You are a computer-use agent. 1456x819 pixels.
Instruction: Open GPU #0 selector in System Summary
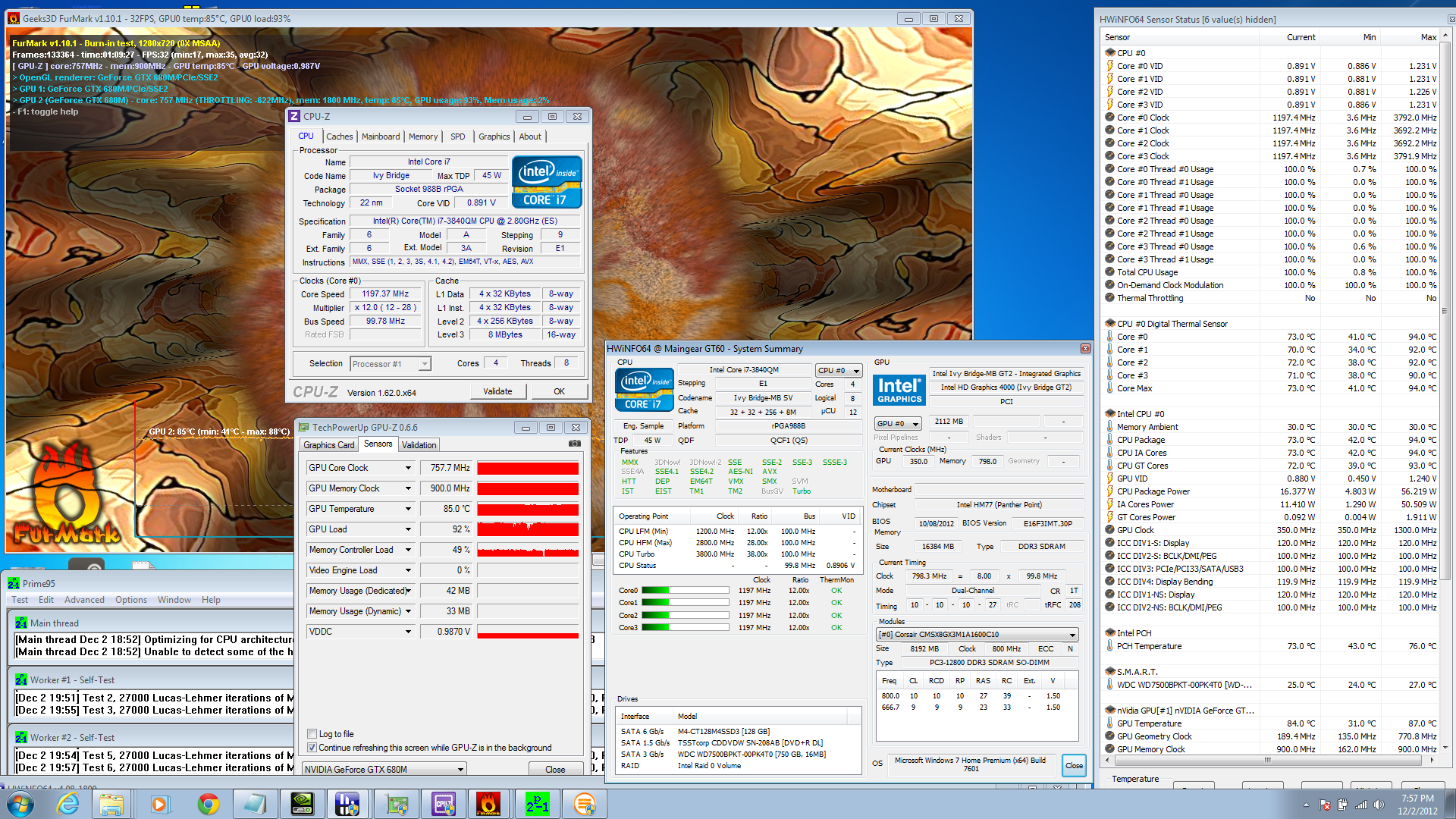coord(898,423)
